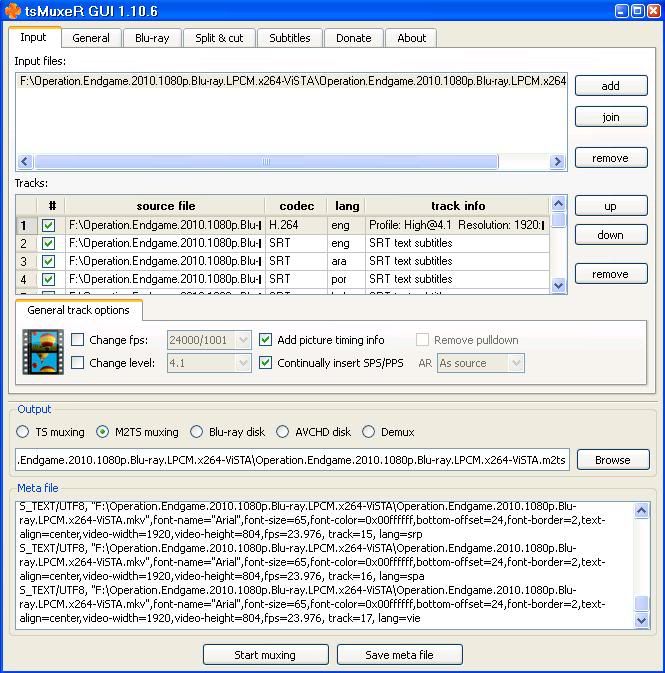This screenshot has height=673, width=665.
Task: Select TS muxing output option
Action: coord(22,432)
